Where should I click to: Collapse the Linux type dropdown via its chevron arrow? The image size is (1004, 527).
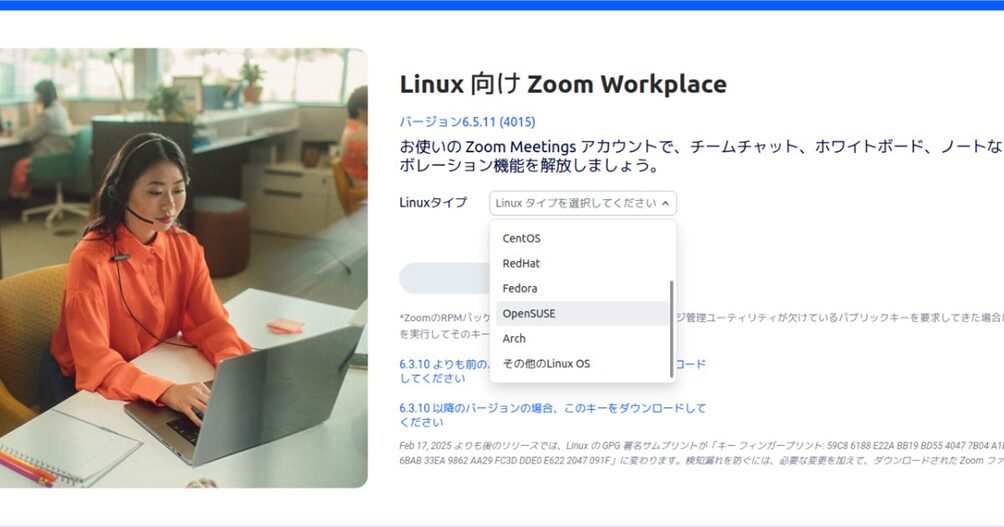tap(665, 204)
